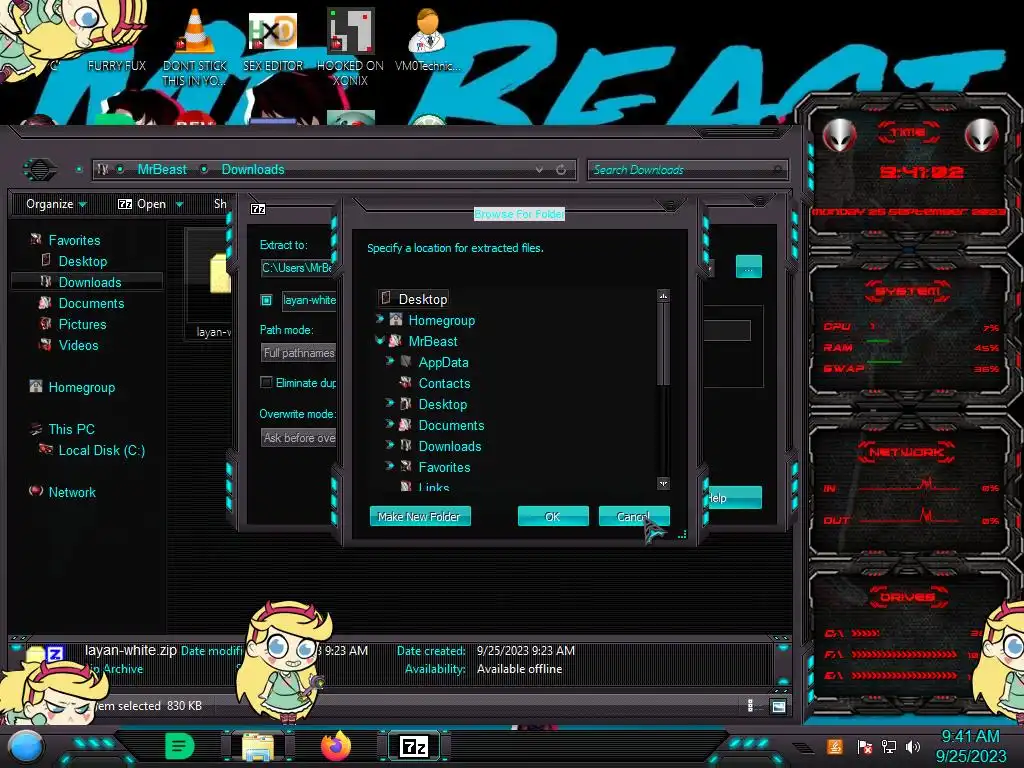Collapse the MrBeast node in folder tree
Image resolution: width=1024 pixels, height=768 pixels.
coord(379,340)
